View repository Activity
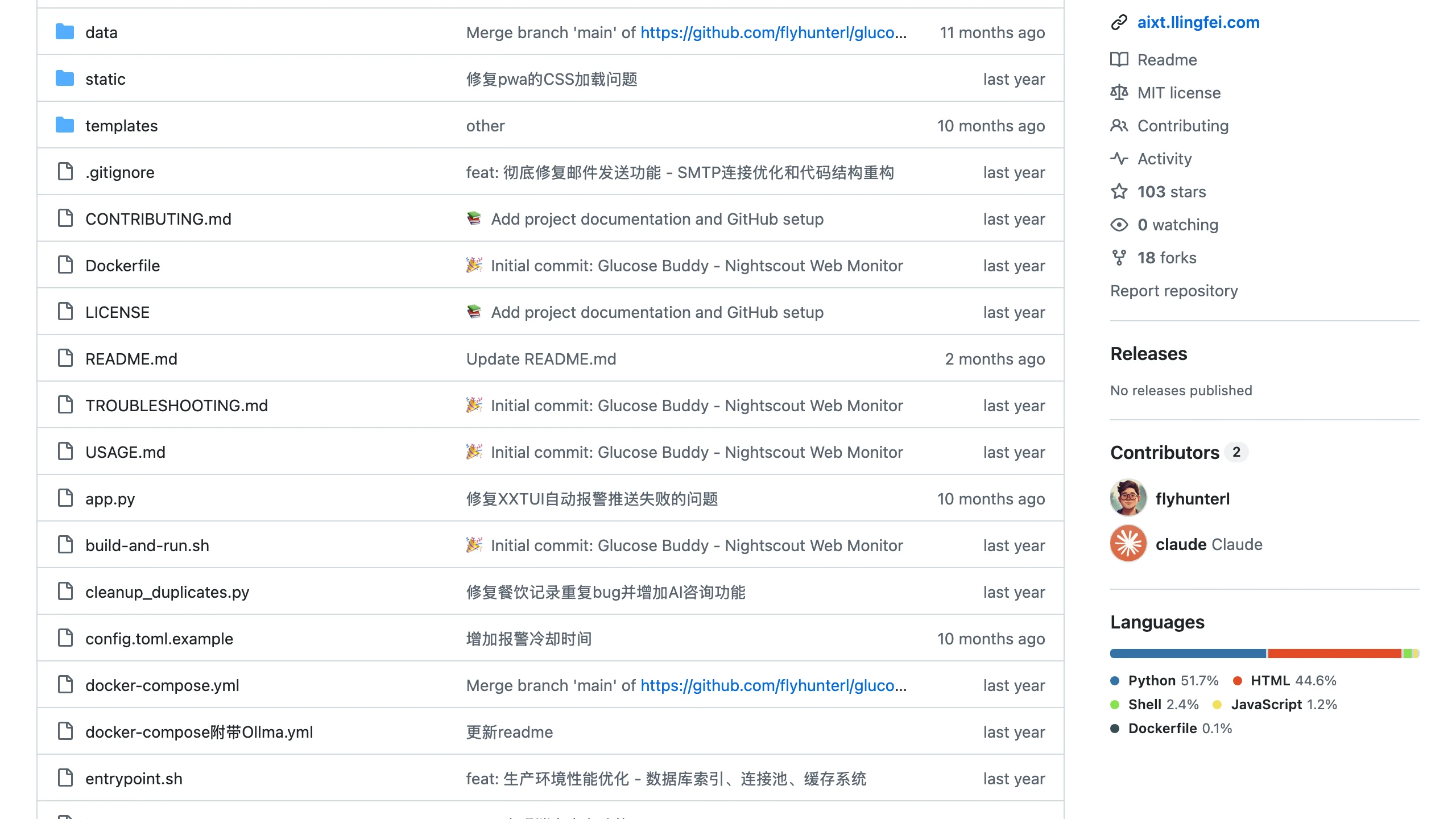This screenshot has width=1456, height=819. click(1164, 159)
